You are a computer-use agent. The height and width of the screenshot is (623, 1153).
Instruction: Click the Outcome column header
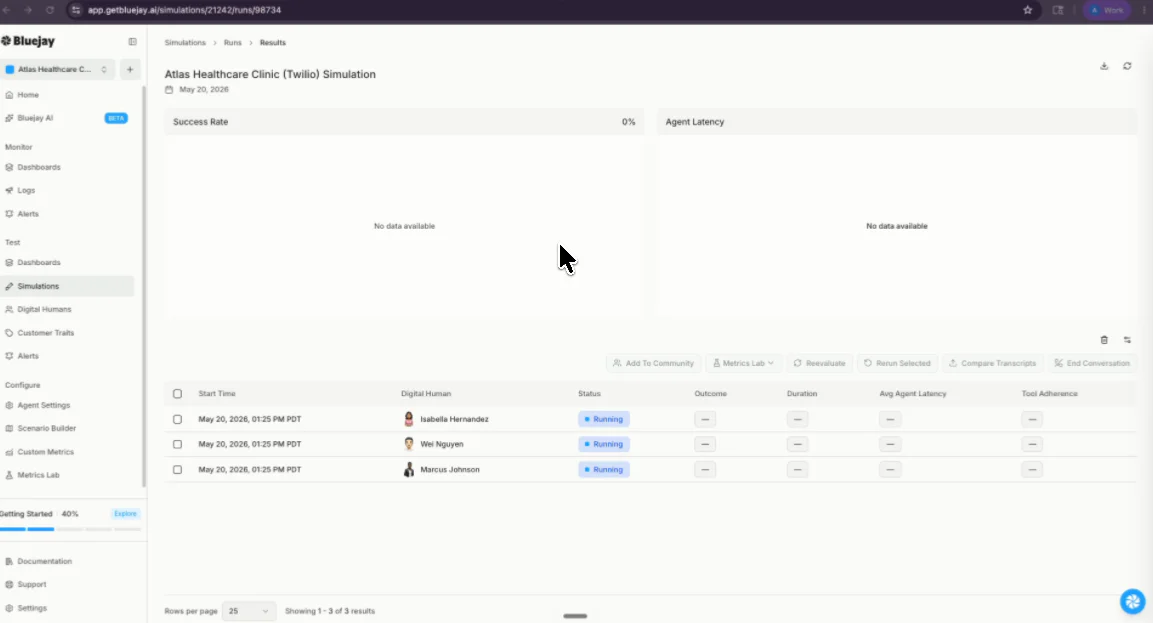click(x=710, y=394)
